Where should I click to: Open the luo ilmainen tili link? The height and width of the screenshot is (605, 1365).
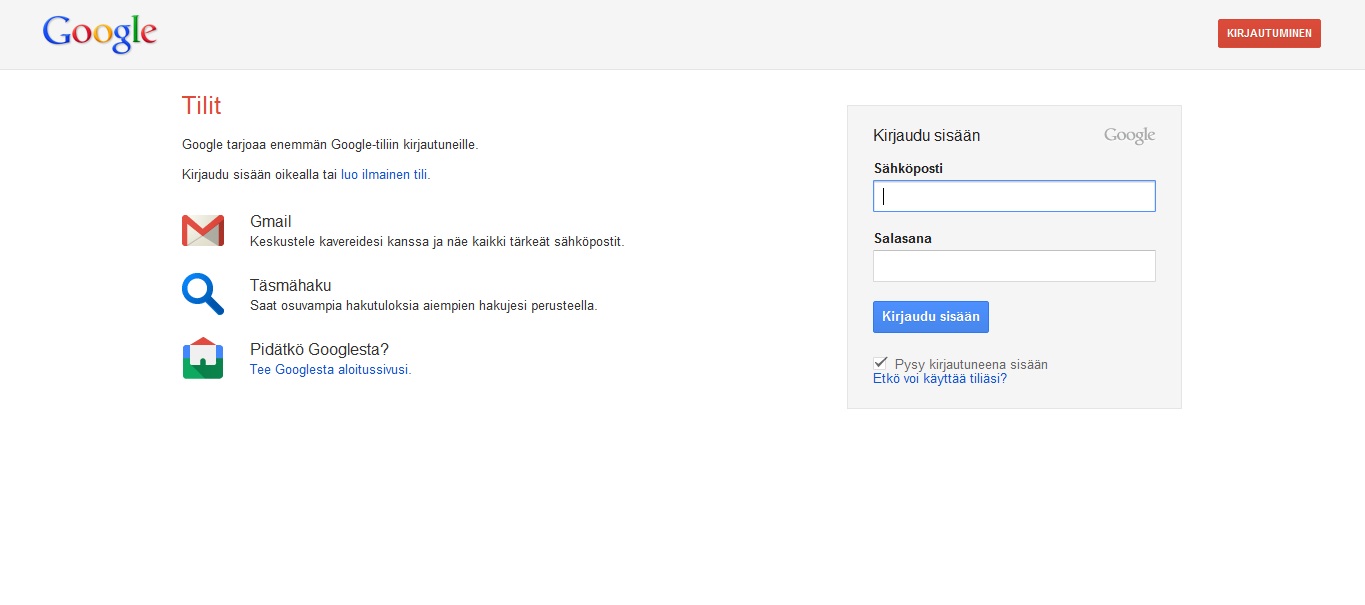384,174
